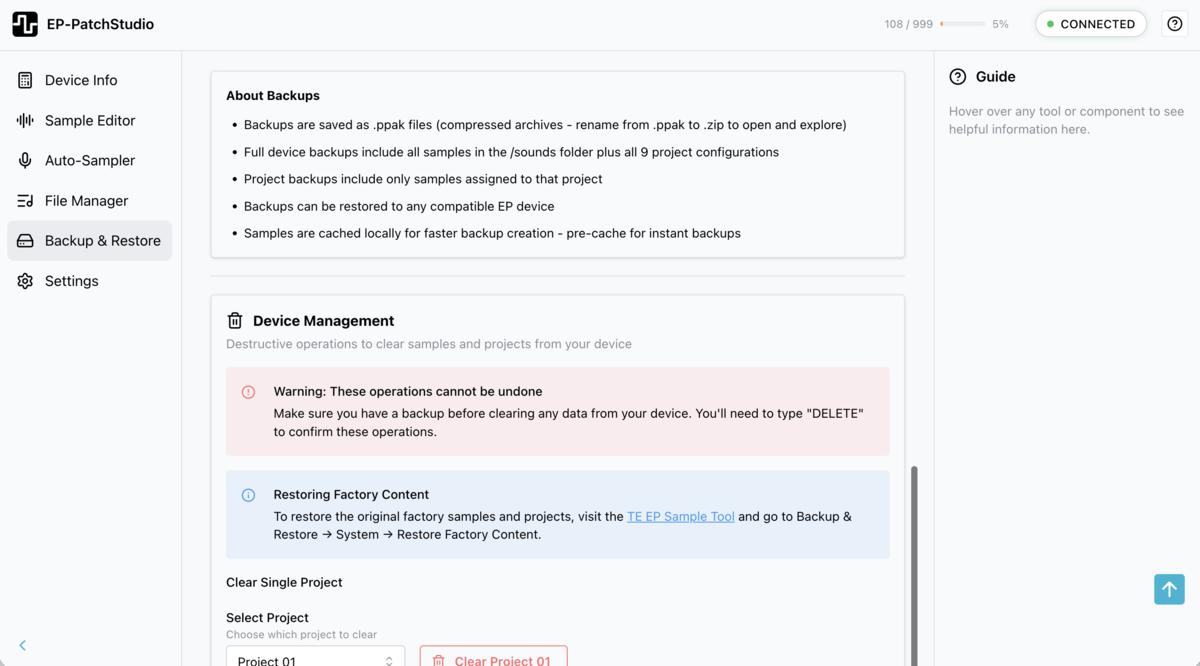This screenshot has height=666, width=1200.
Task: Click the device storage progress bar
Action: pyautogui.click(x=962, y=24)
